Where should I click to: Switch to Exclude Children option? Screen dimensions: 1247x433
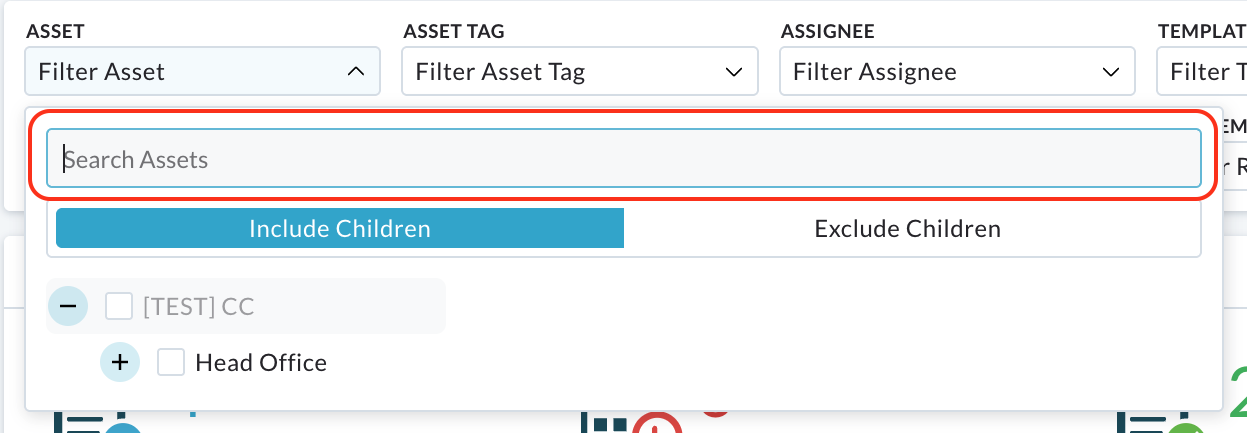tap(908, 228)
